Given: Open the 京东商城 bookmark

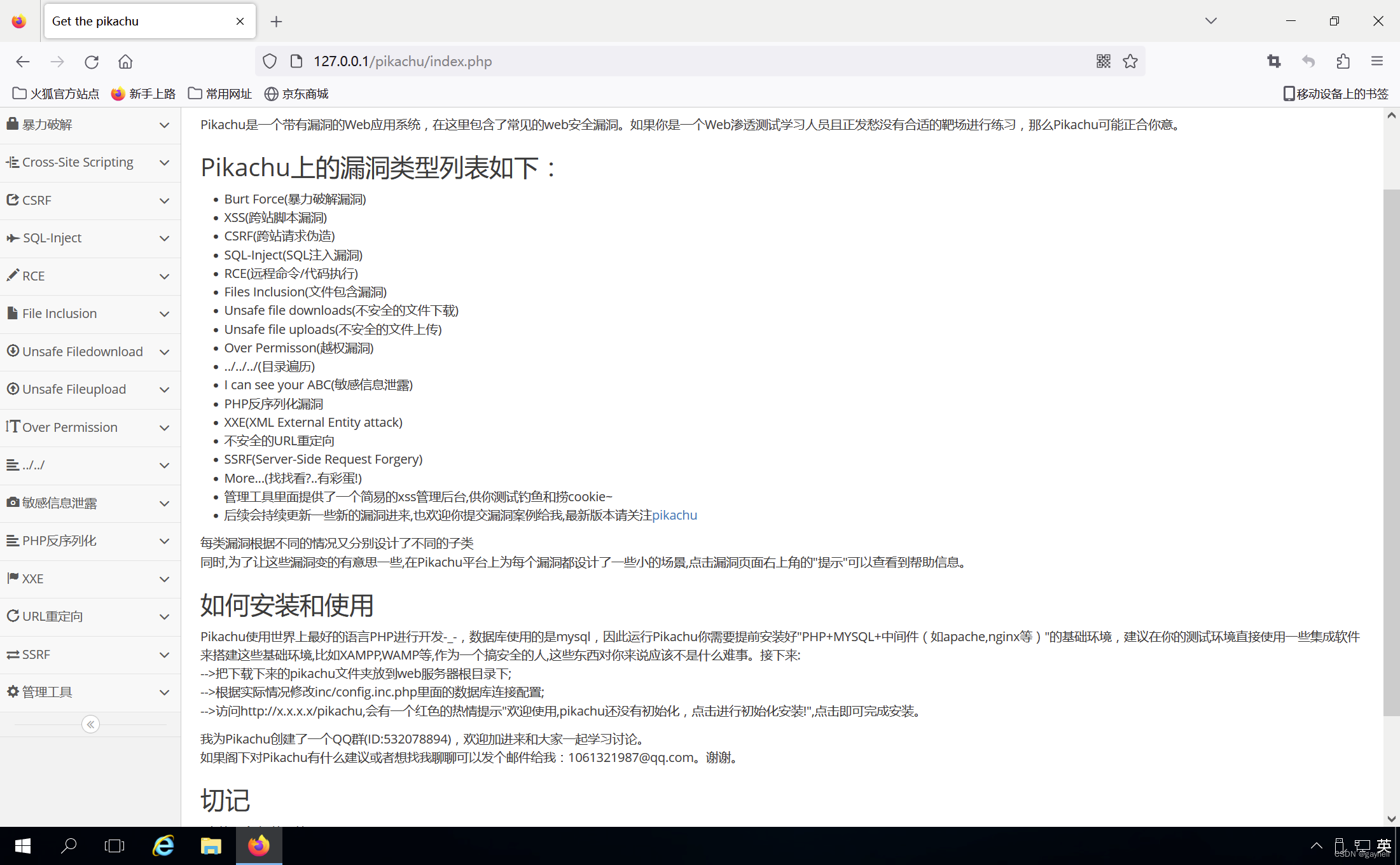Looking at the screenshot, I should coord(295,93).
